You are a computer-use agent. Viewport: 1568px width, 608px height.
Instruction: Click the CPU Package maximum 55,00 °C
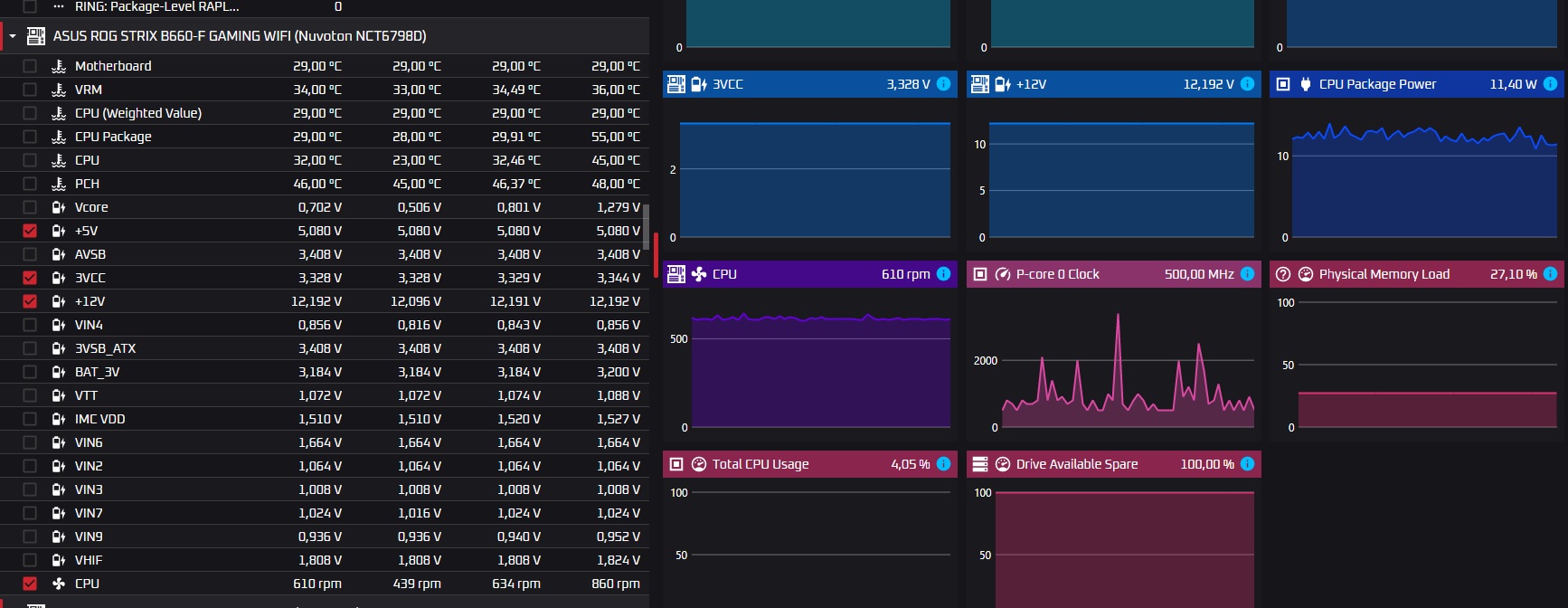(616, 137)
